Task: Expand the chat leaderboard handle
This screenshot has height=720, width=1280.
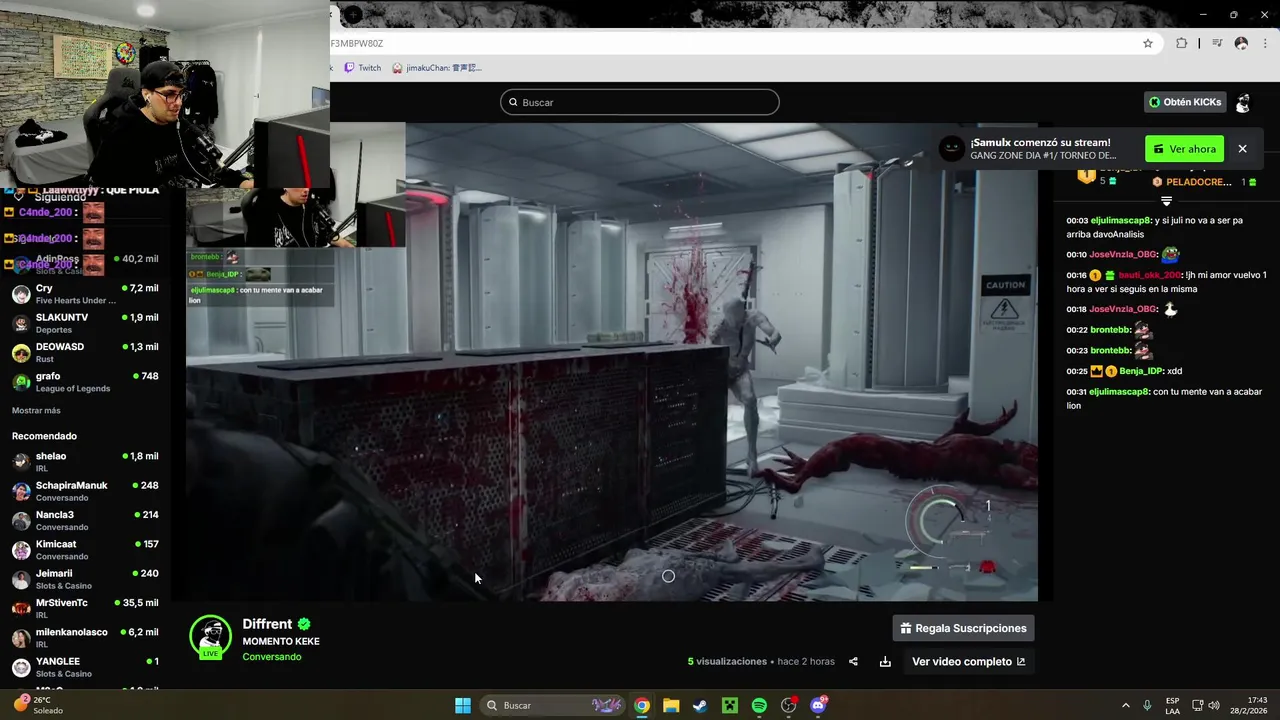Action: click(1166, 201)
